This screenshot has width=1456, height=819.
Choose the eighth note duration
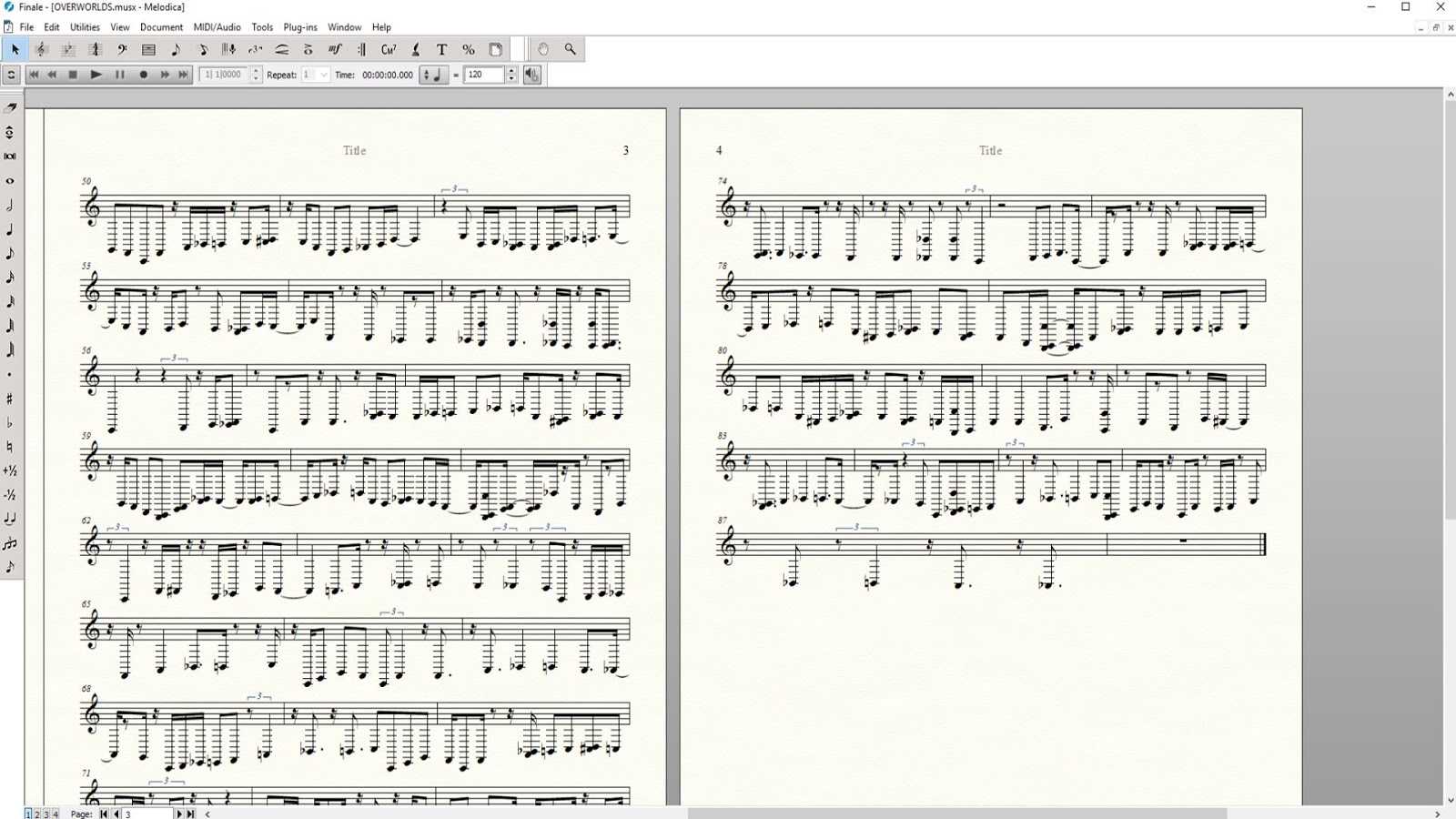coord(11,254)
